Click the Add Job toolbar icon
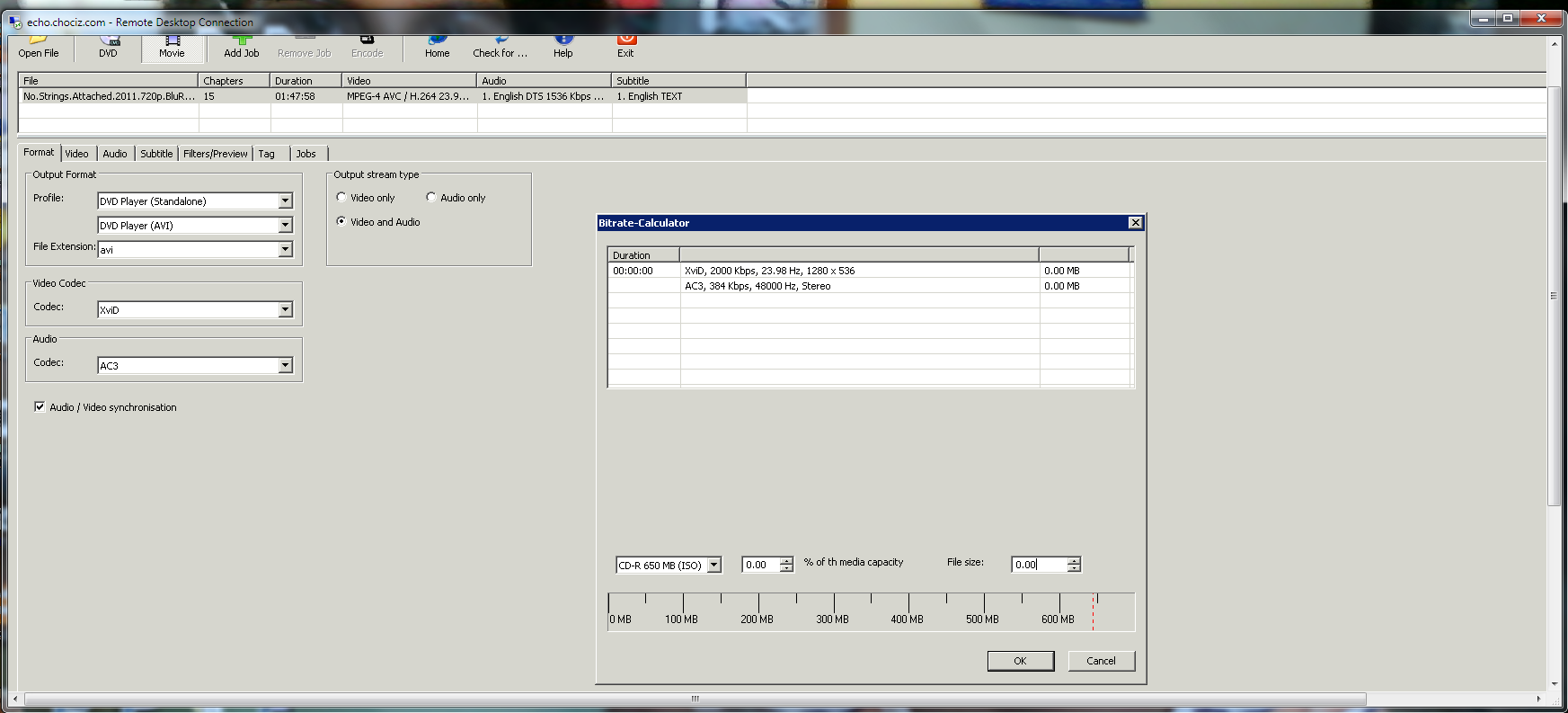 [242, 47]
